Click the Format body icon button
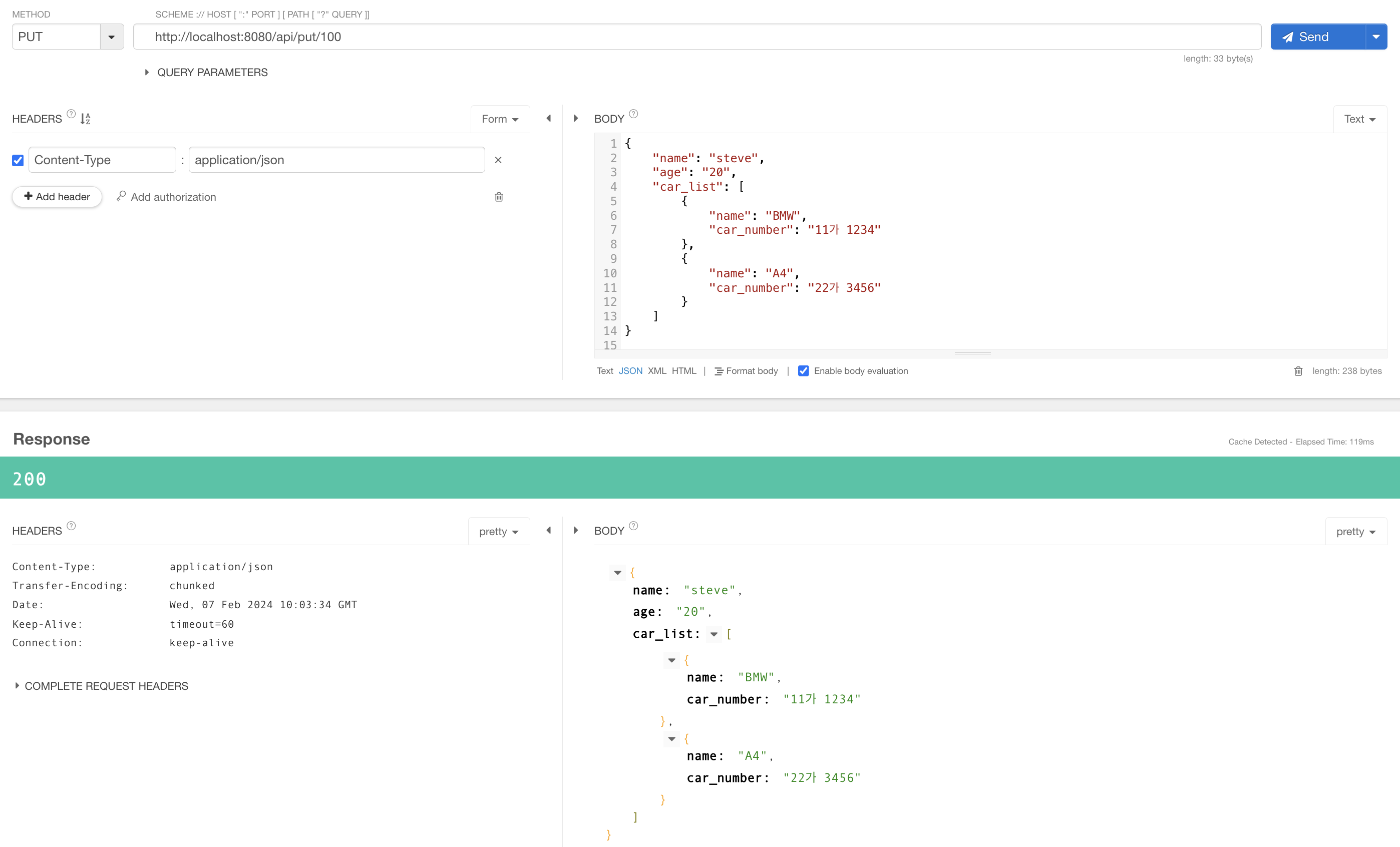This screenshot has width=1400, height=847. 719,371
